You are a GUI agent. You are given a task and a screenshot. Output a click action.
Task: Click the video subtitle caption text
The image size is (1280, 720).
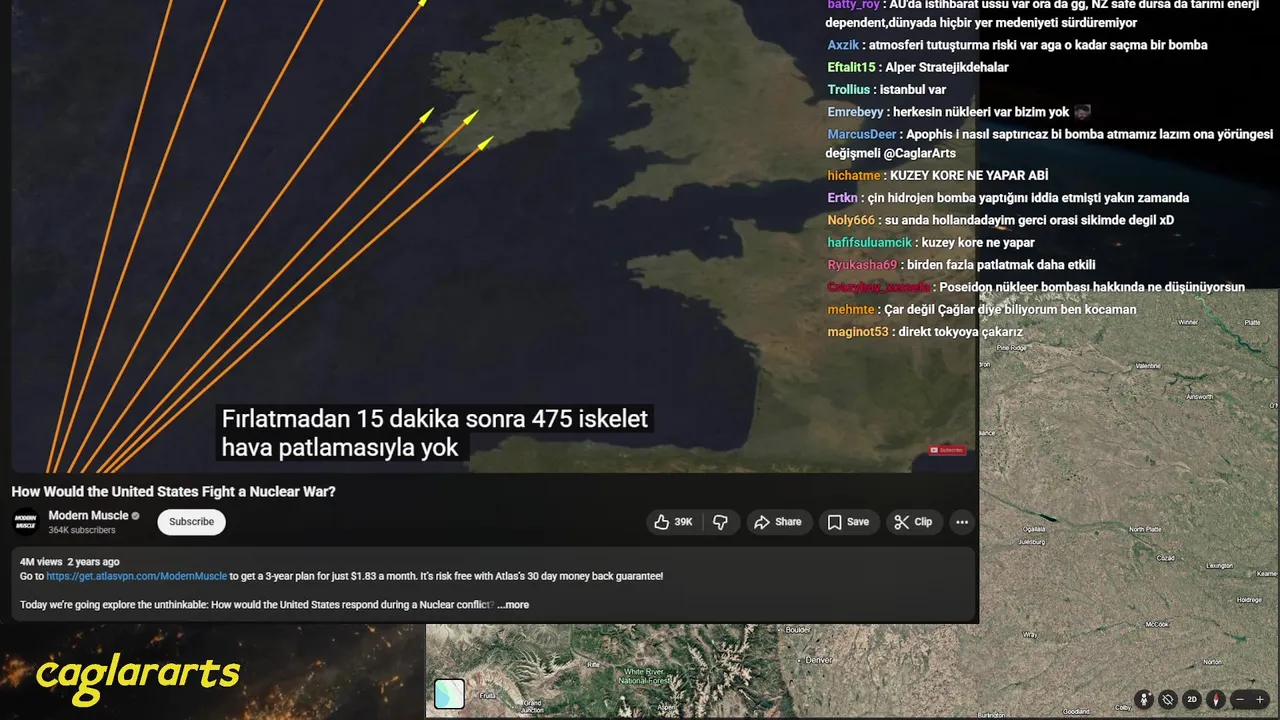pos(434,433)
